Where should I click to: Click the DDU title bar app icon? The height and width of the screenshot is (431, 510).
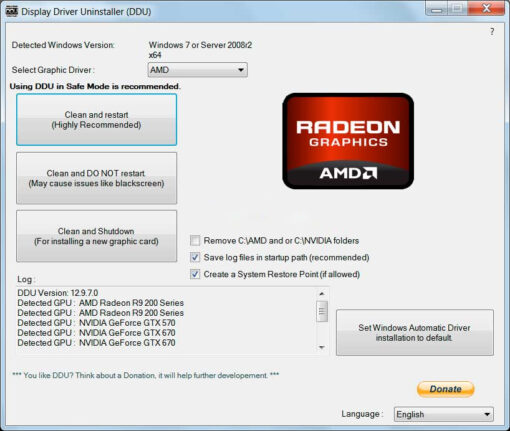[12, 11]
